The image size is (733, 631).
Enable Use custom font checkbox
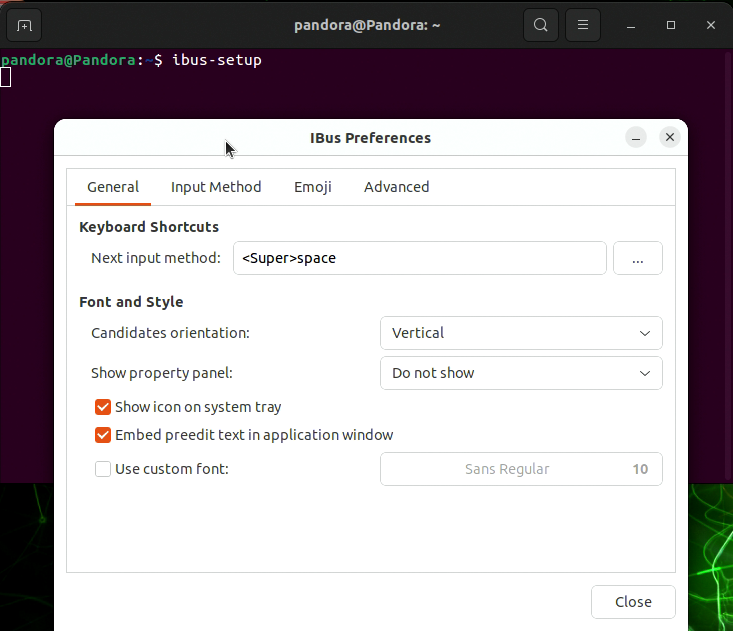coord(103,469)
